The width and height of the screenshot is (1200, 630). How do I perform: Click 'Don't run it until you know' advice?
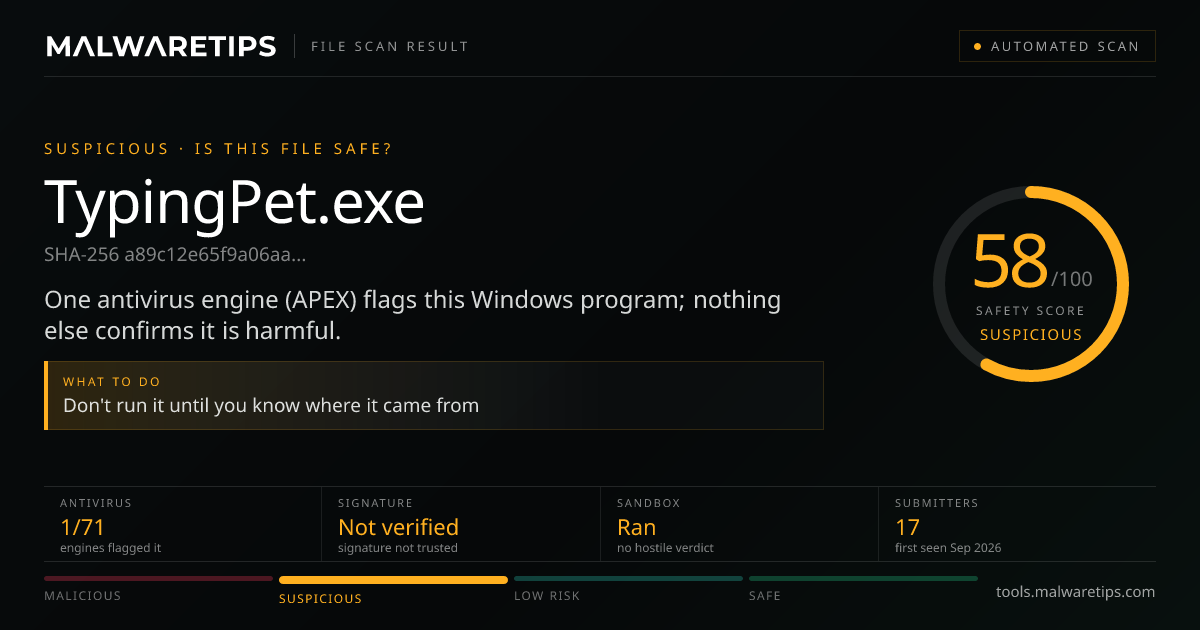[x=271, y=405]
